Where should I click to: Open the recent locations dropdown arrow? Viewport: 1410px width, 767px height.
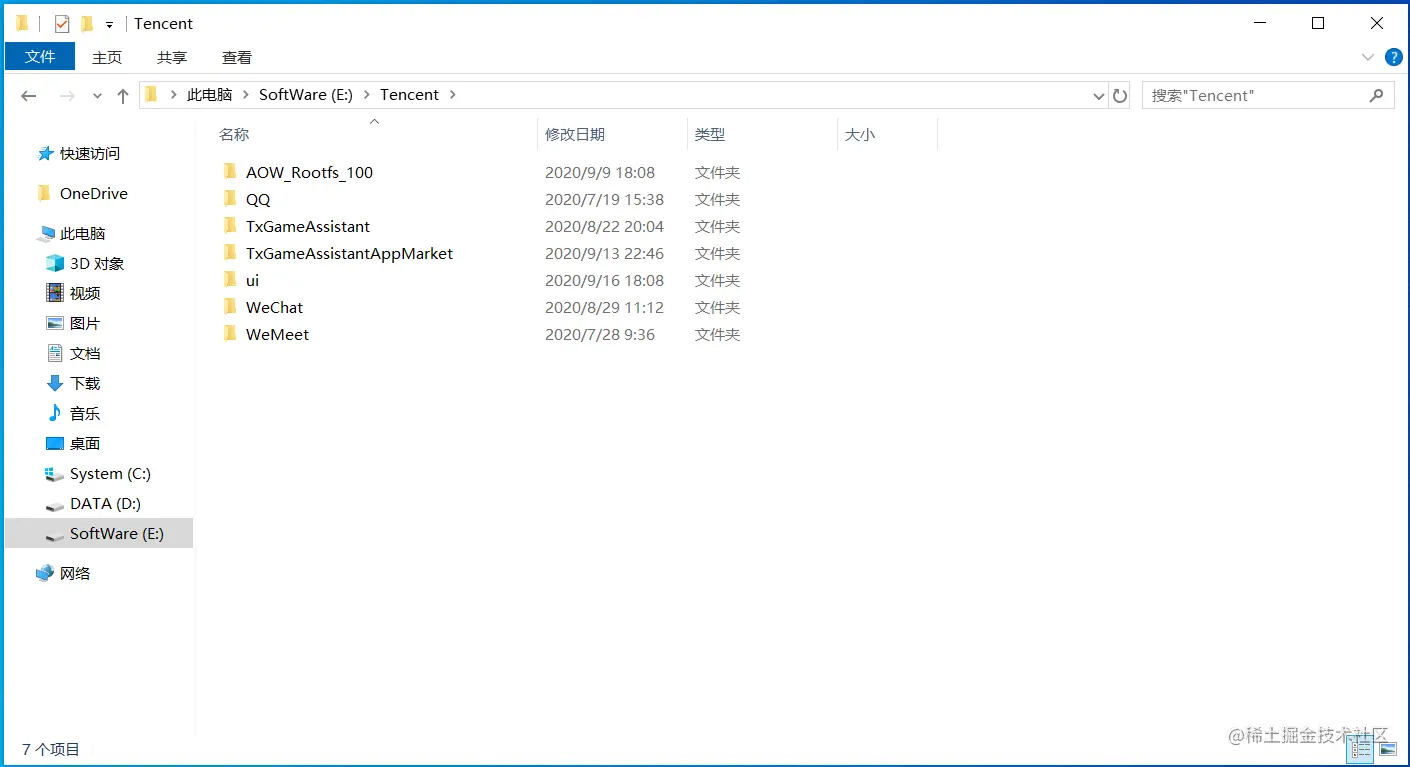(97, 96)
